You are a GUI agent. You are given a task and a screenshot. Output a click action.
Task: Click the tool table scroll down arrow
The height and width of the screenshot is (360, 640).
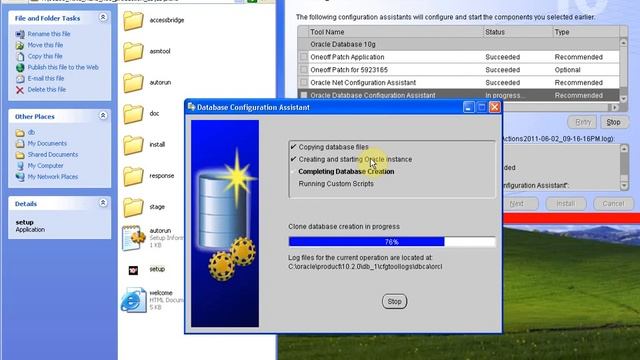point(623,98)
